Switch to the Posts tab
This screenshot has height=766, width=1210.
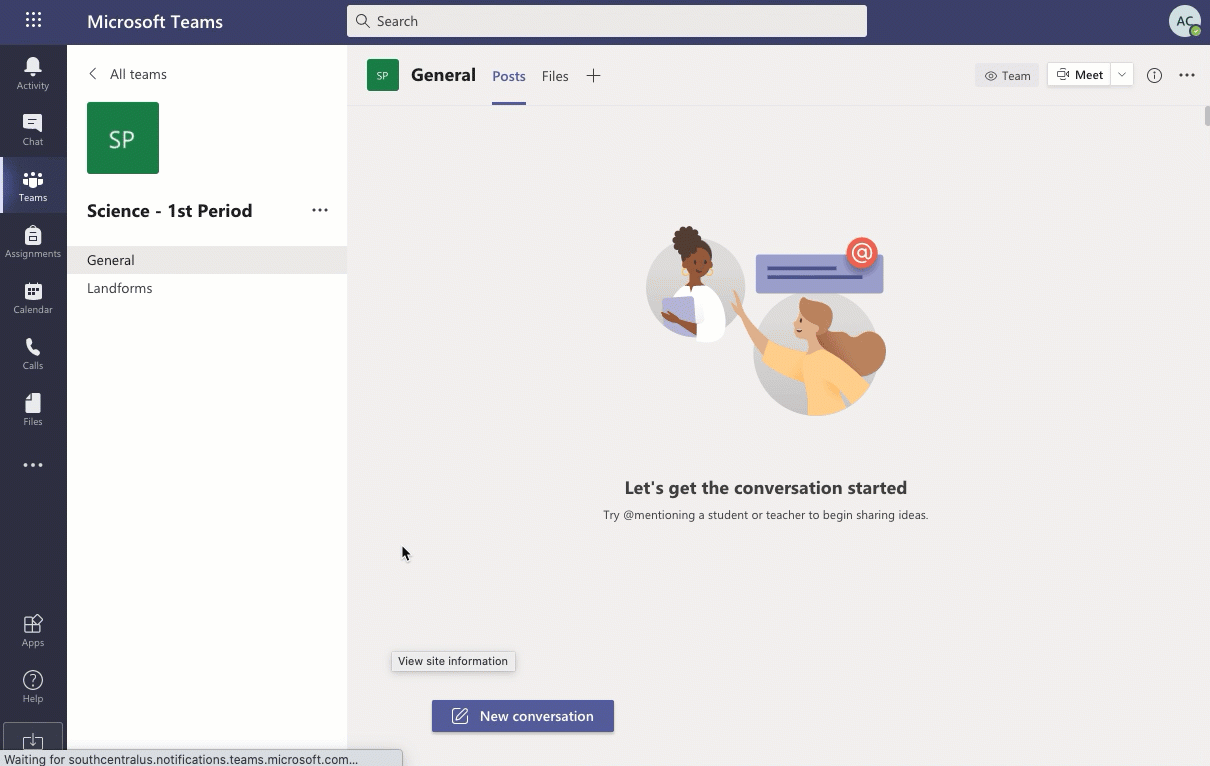point(509,76)
